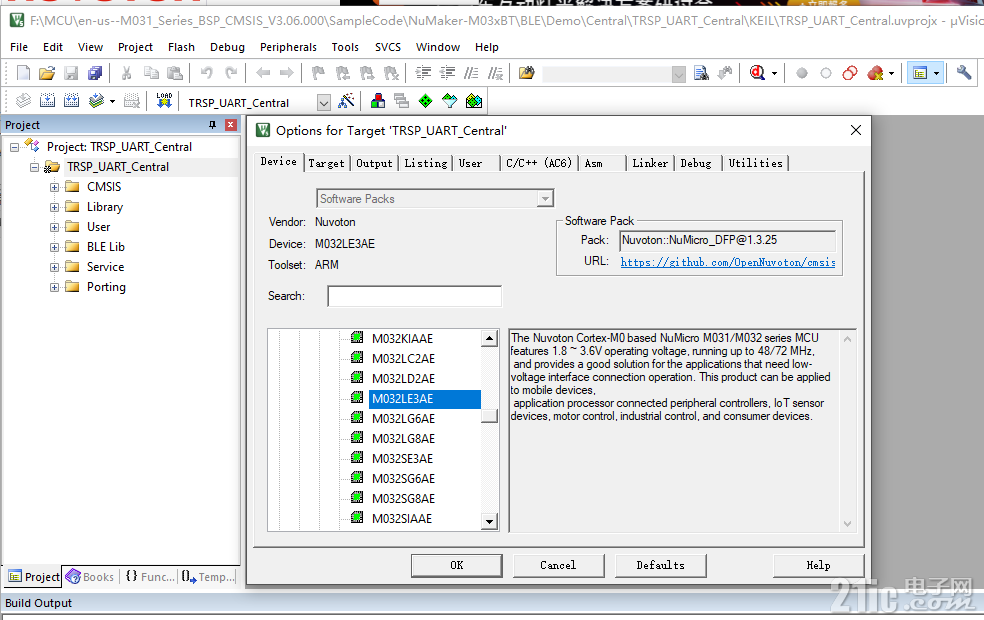The width and height of the screenshot is (984, 620).
Task: Open the batch build dropdown arrow
Action: pos(112,101)
